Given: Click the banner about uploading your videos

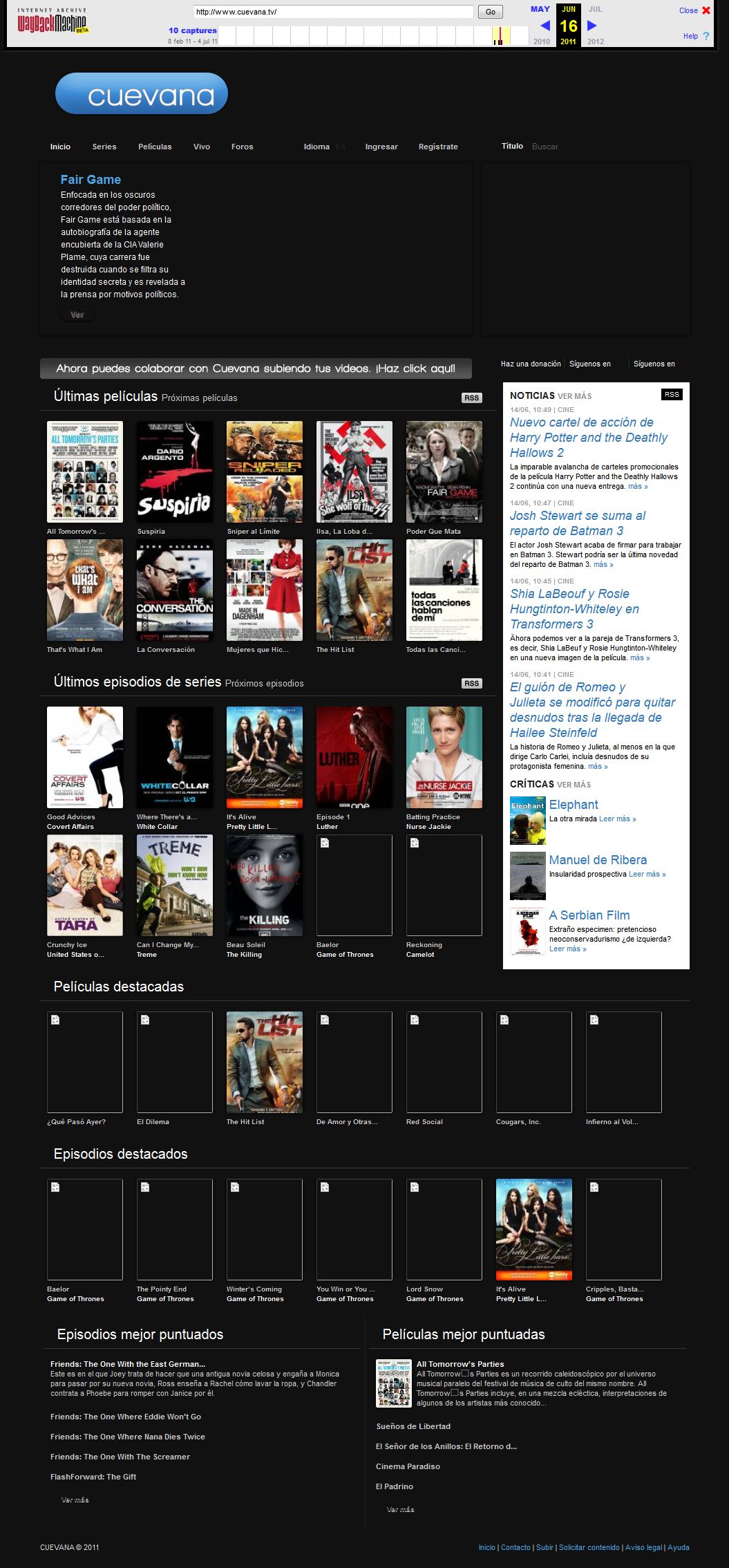Looking at the screenshot, I should (x=256, y=368).
